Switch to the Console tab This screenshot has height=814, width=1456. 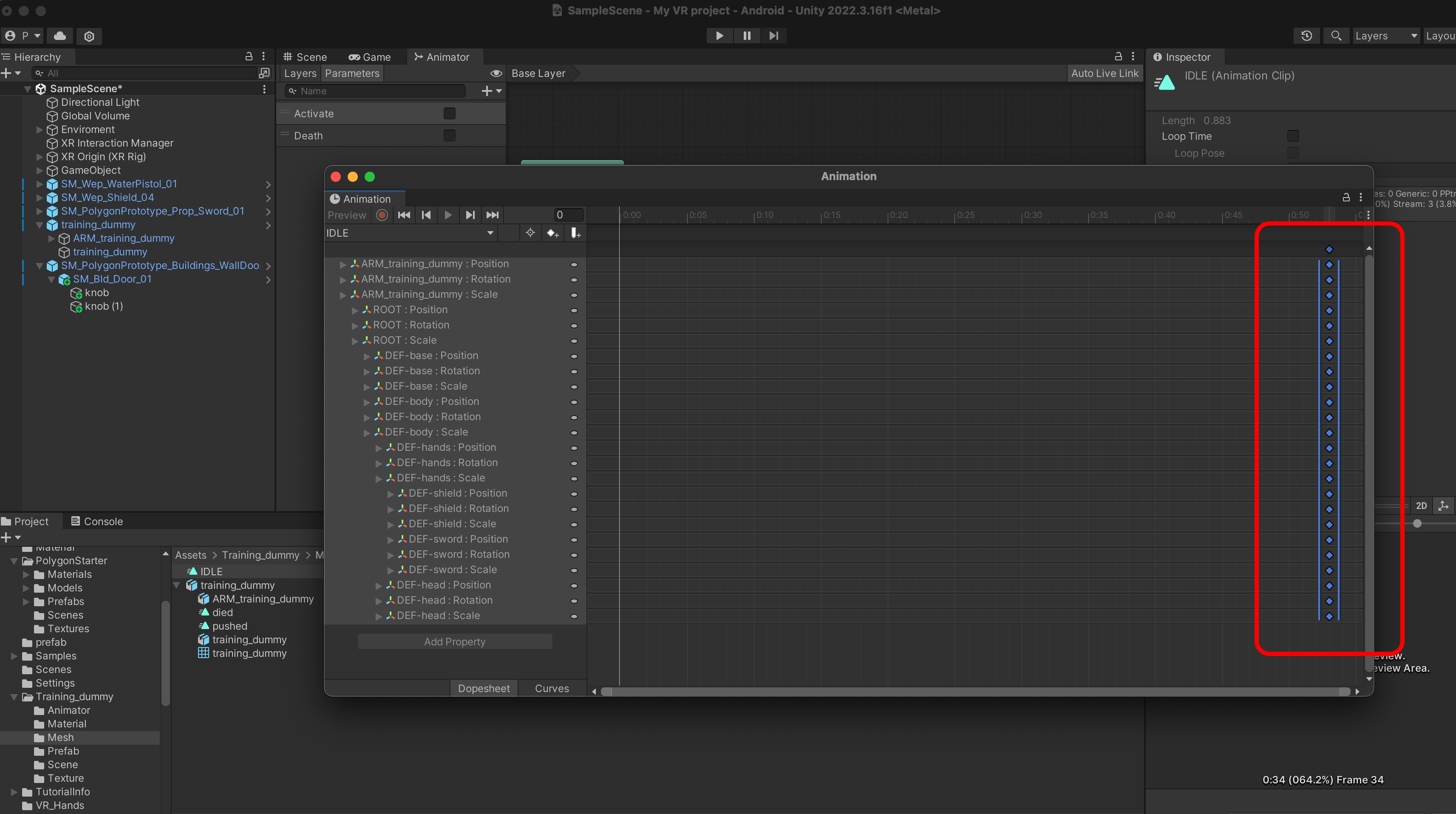[96, 521]
